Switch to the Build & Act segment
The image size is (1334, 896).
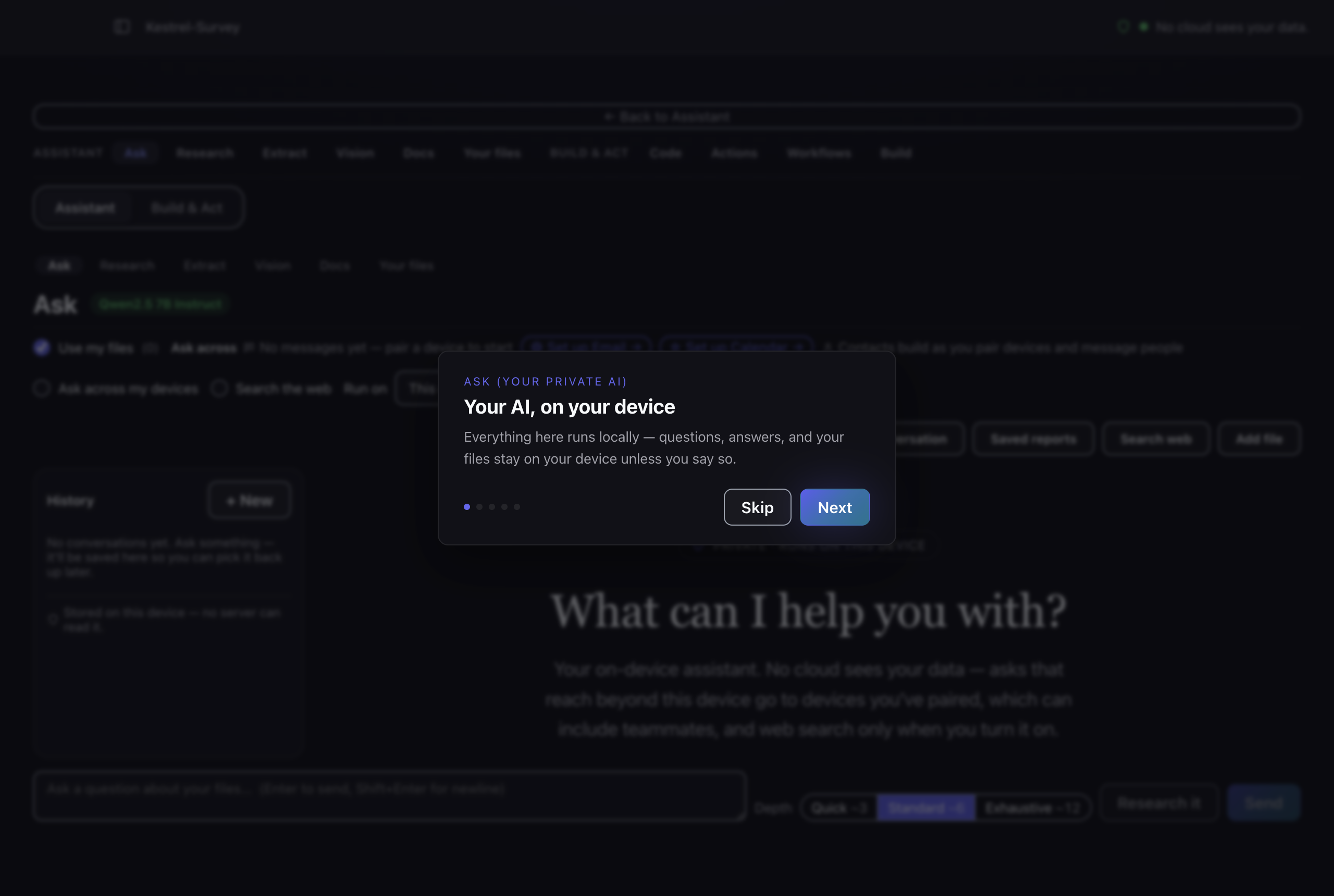[x=187, y=207]
